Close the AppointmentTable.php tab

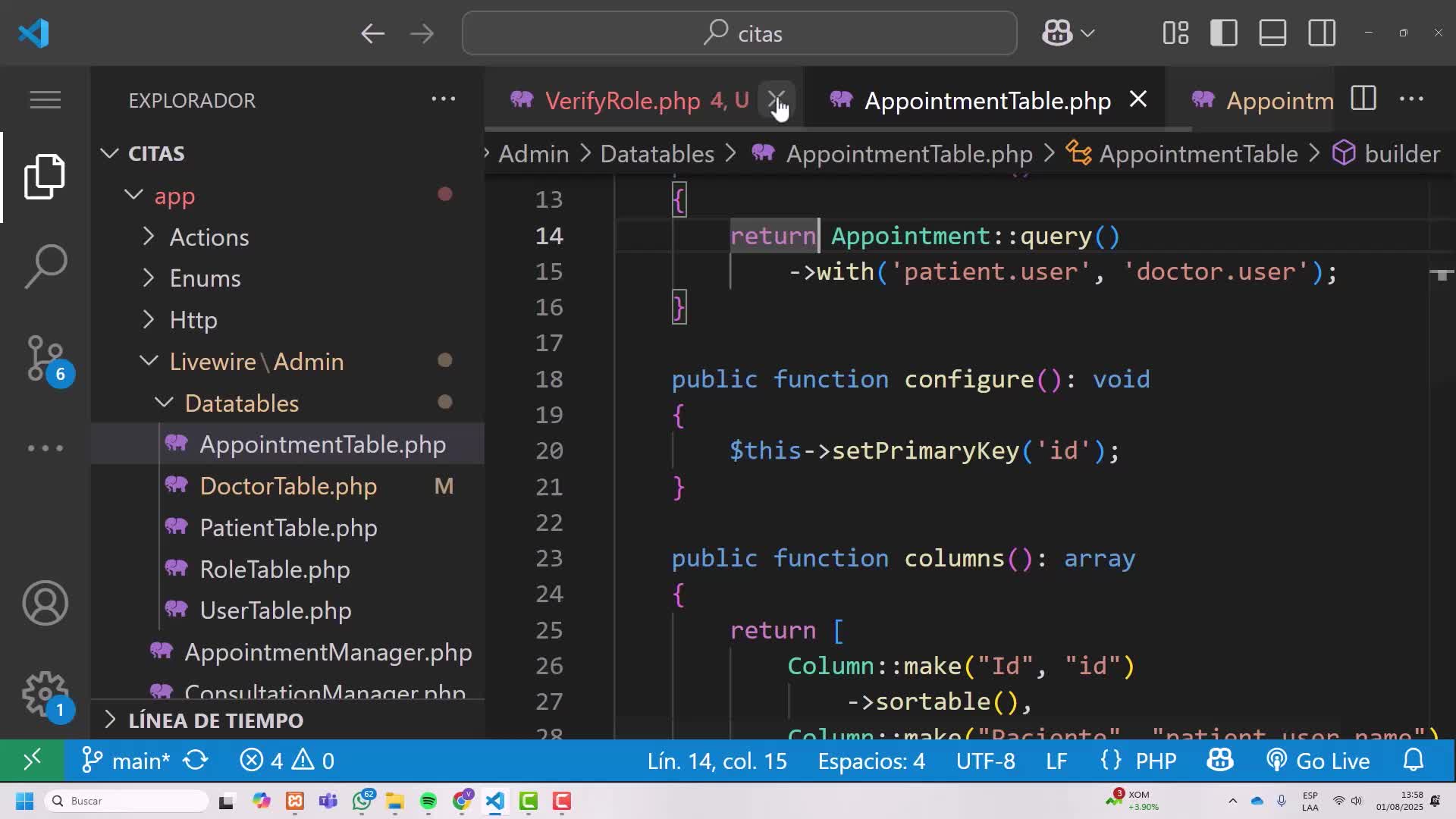(x=1138, y=99)
